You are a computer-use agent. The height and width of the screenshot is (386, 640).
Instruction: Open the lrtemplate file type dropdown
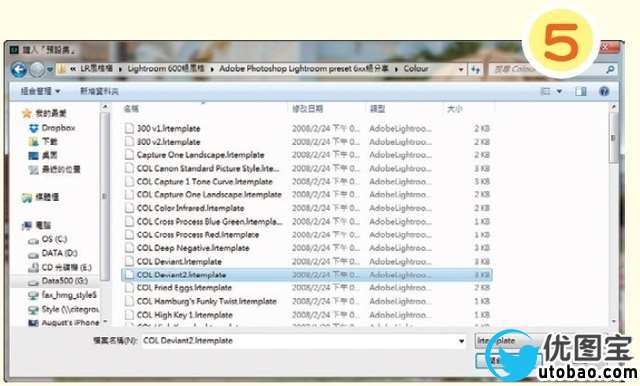point(510,341)
